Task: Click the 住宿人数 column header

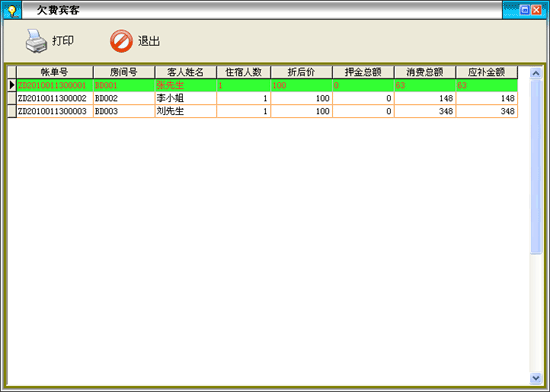Action: coord(243,72)
